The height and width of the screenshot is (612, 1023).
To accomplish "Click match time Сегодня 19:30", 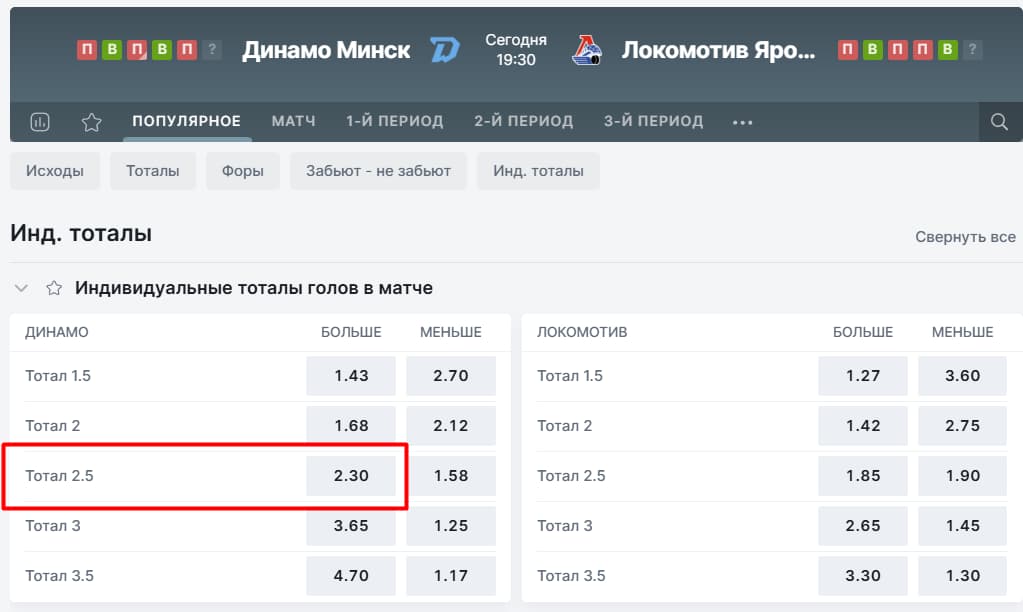I will [515, 50].
